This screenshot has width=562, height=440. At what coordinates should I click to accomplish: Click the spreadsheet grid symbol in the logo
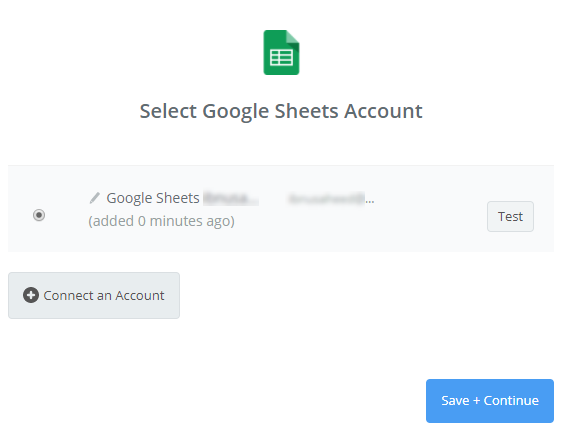pyautogui.click(x=281, y=58)
